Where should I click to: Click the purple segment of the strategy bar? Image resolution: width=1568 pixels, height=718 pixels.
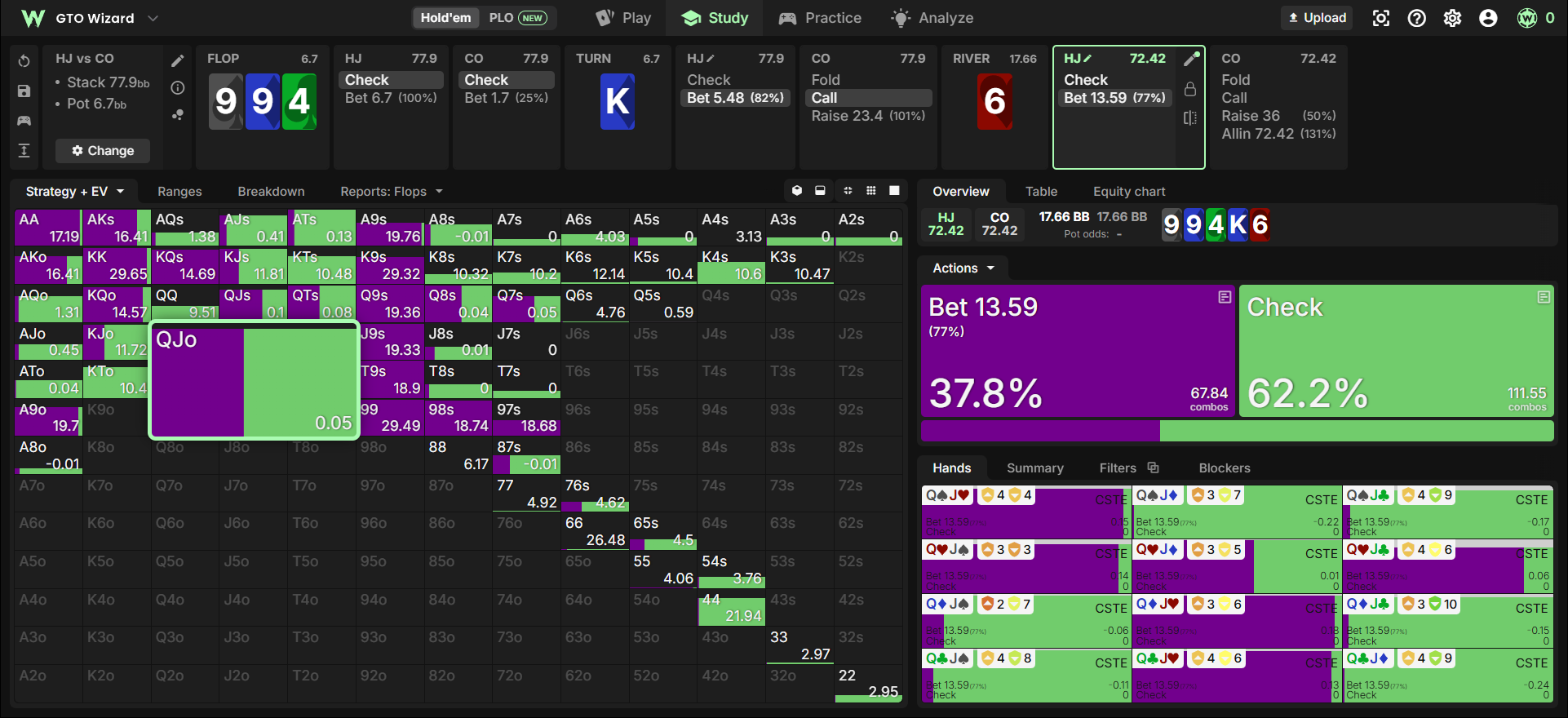point(1040,431)
